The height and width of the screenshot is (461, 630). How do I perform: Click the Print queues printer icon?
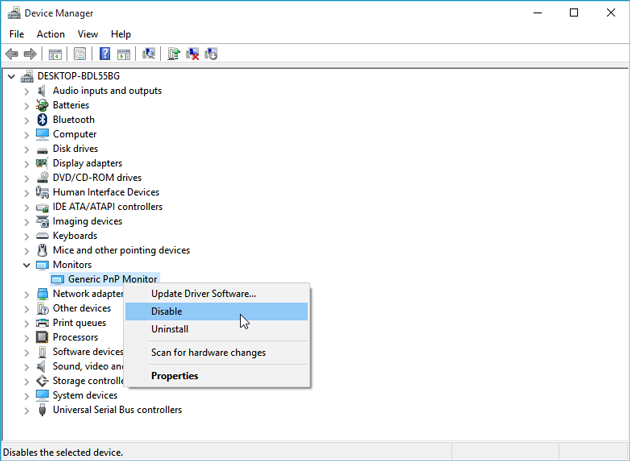(x=42, y=323)
